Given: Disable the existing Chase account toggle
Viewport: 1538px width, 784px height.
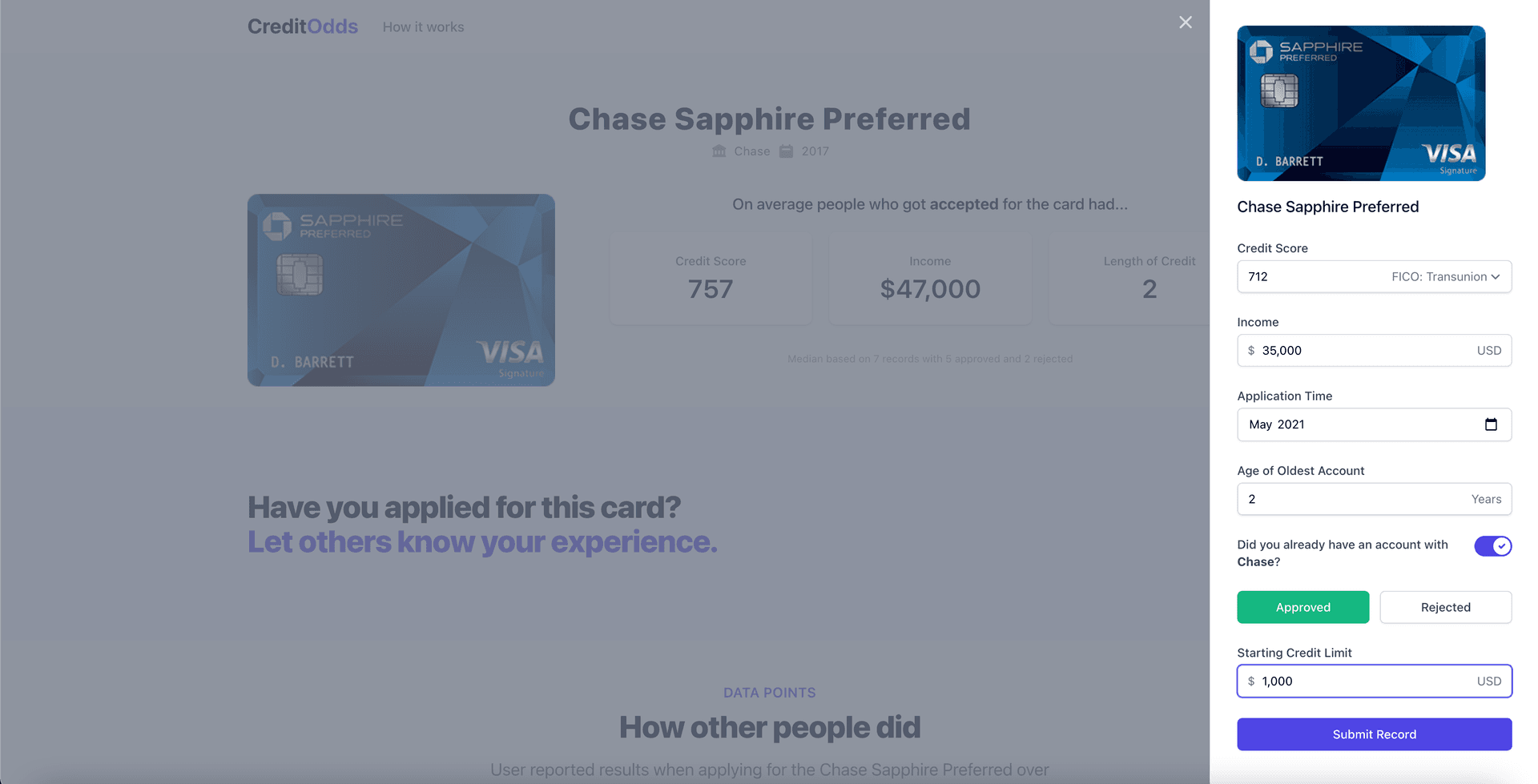Looking at the screenshot, I should click(1492, 546).
